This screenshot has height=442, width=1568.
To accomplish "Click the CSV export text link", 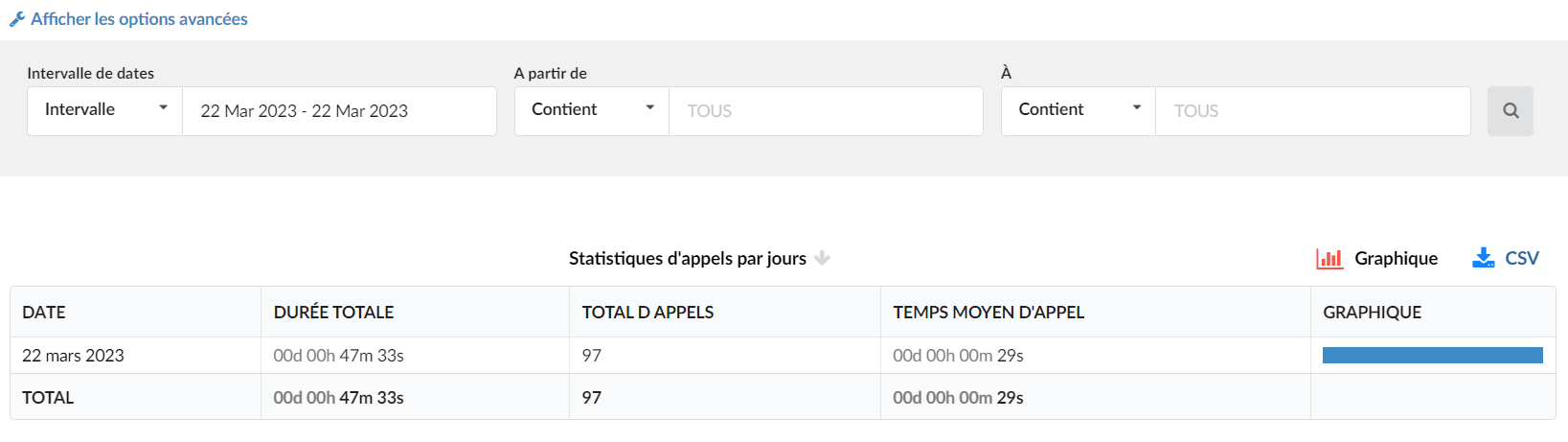I will [1522, 259].
